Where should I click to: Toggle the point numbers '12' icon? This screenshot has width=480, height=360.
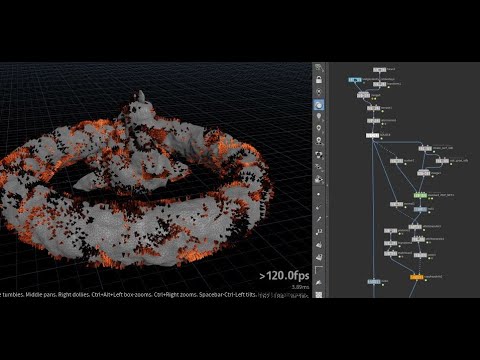pos(319,231)
